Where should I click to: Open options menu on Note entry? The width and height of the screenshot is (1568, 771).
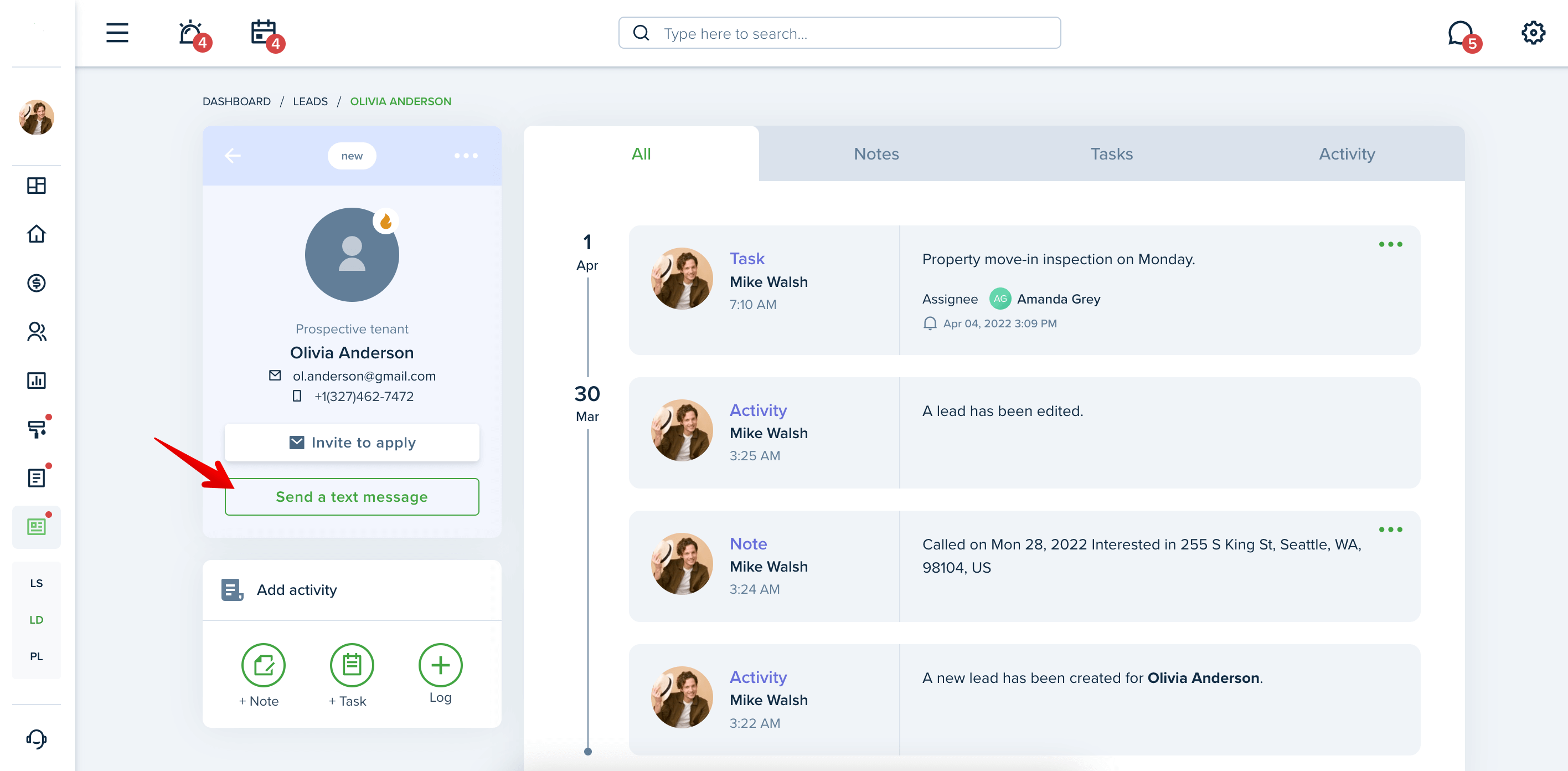pos(1390,529)
